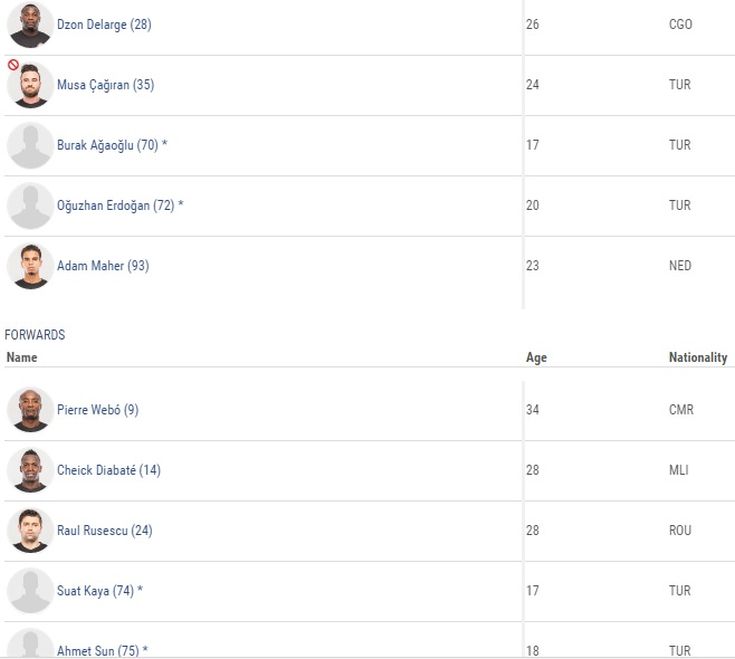This screenshot has width=735, height=659.
Task: Open Dzon Delarge (28) player link
Action: (x=104, y=24)
